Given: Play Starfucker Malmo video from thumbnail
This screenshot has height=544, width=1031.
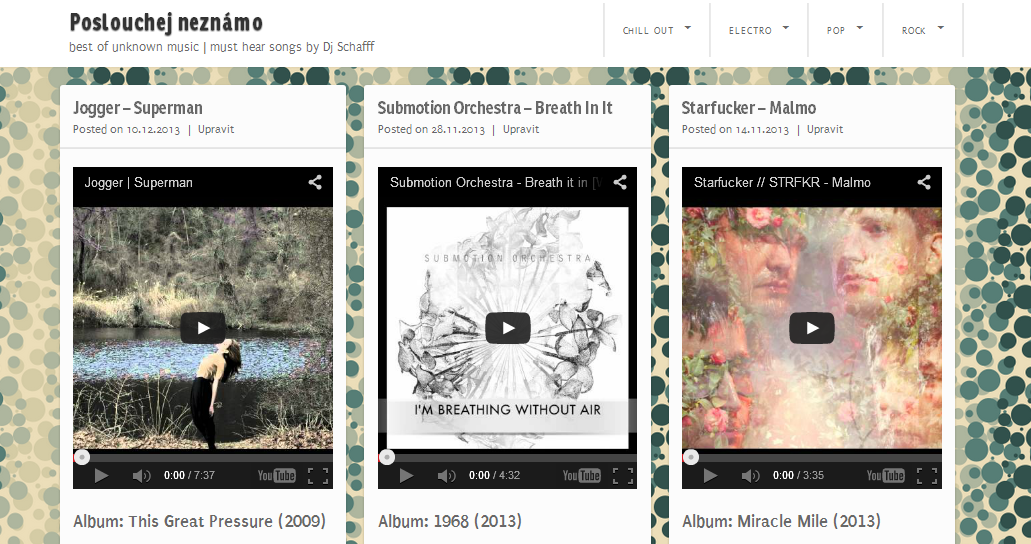Looking at the screenshot, I should [811, 328].
